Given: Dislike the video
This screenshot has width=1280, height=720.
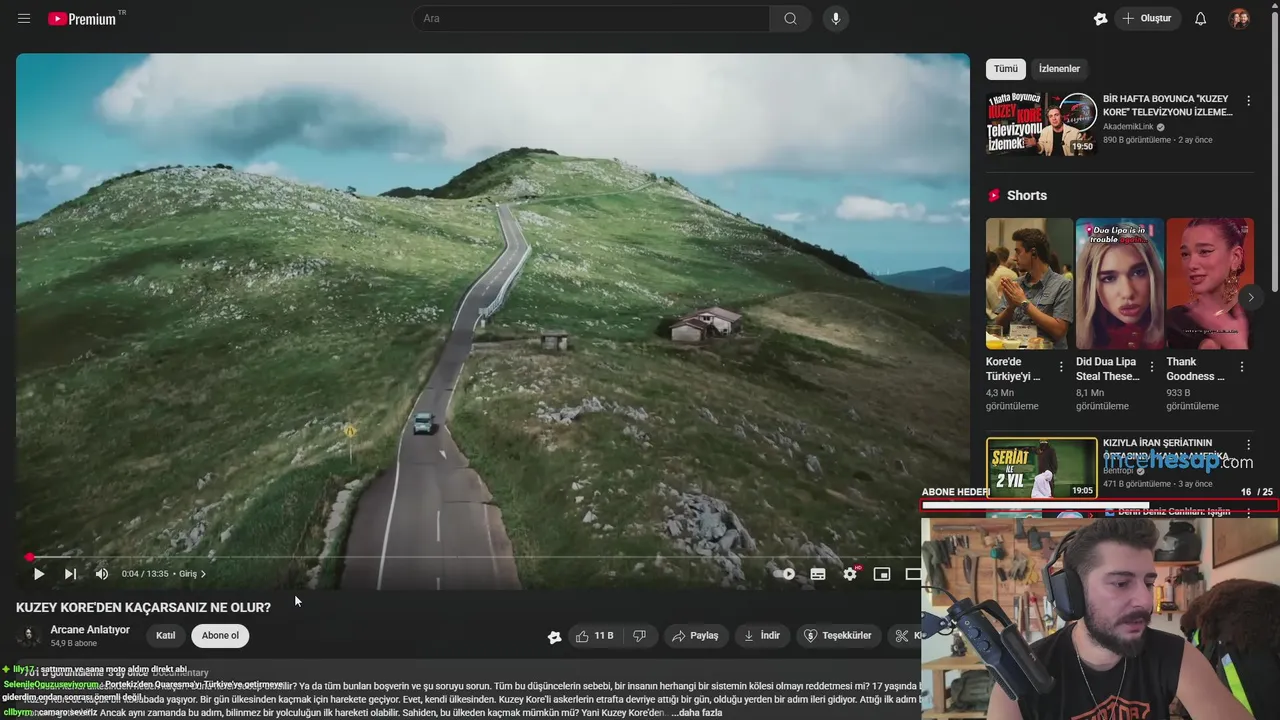Looking at the screenshot, I should tap(640, 636).
